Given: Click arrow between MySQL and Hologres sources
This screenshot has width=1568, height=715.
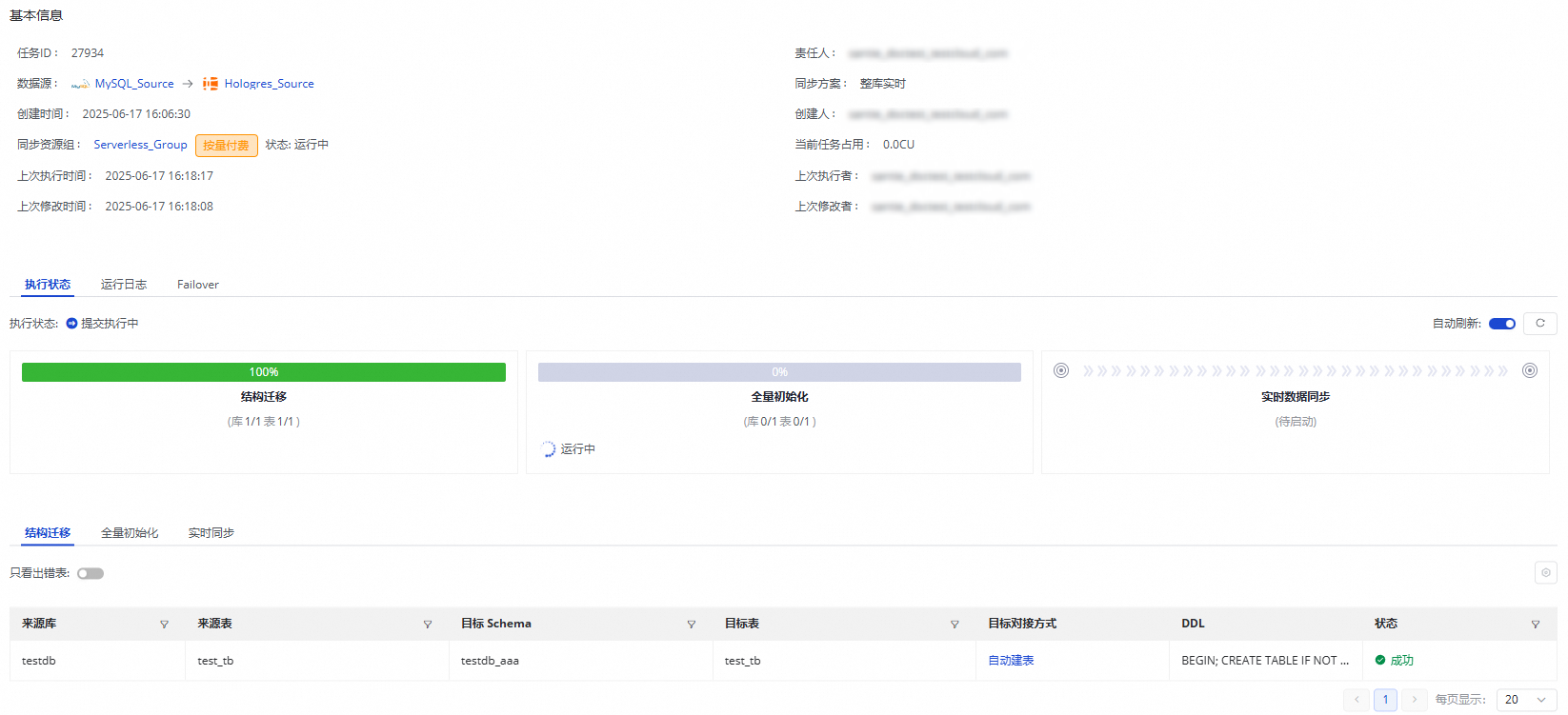Looking at the screenshot, I should point(188,84).
